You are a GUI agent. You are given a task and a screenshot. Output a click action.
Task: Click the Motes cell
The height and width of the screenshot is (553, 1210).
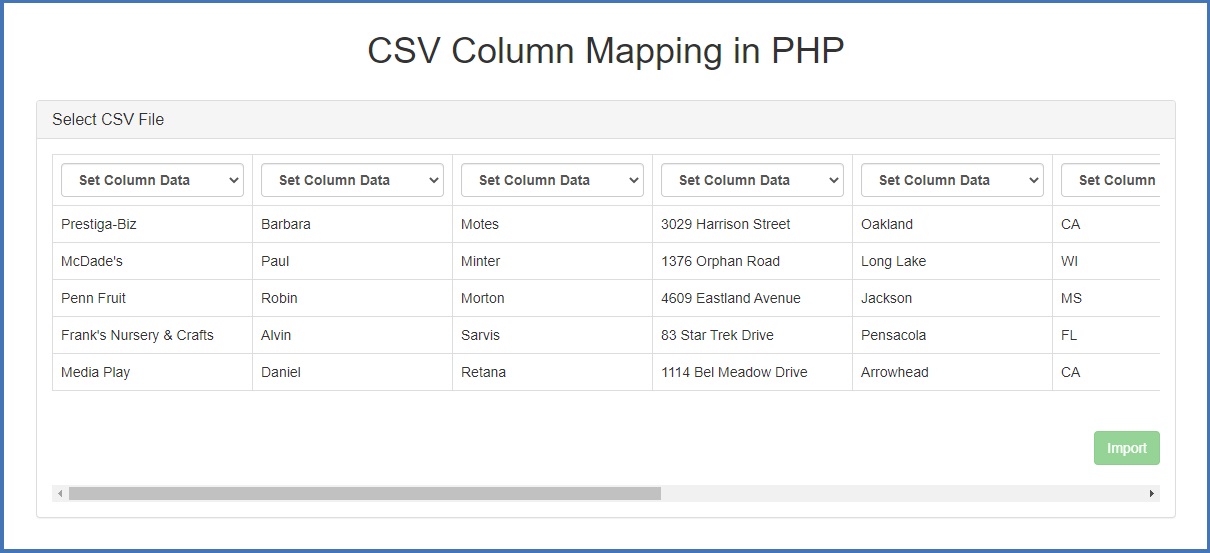point(552,224)
